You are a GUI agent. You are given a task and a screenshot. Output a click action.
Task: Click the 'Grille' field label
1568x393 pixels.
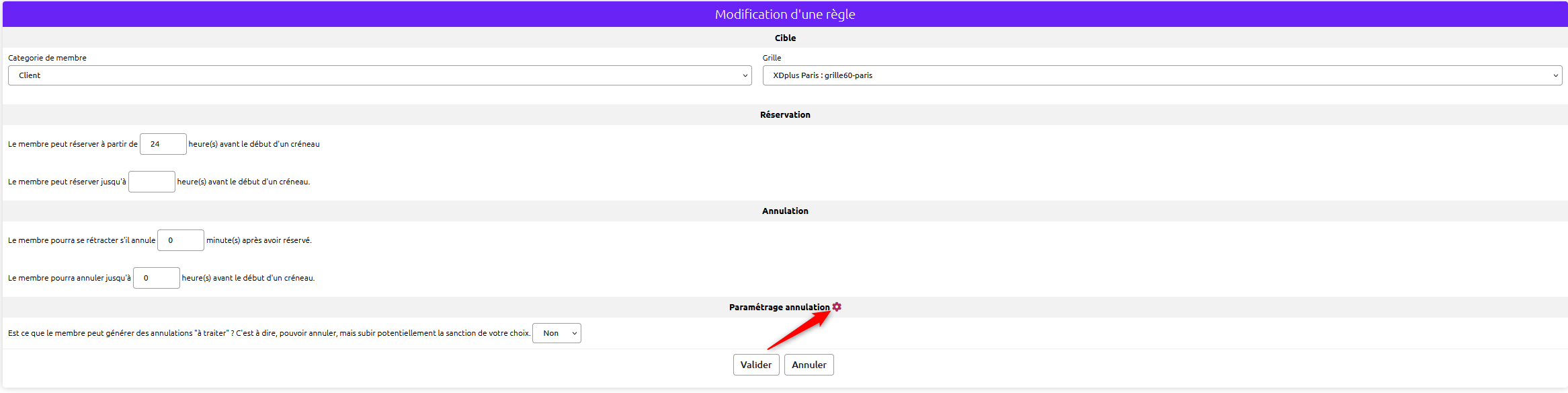[772, 58]
